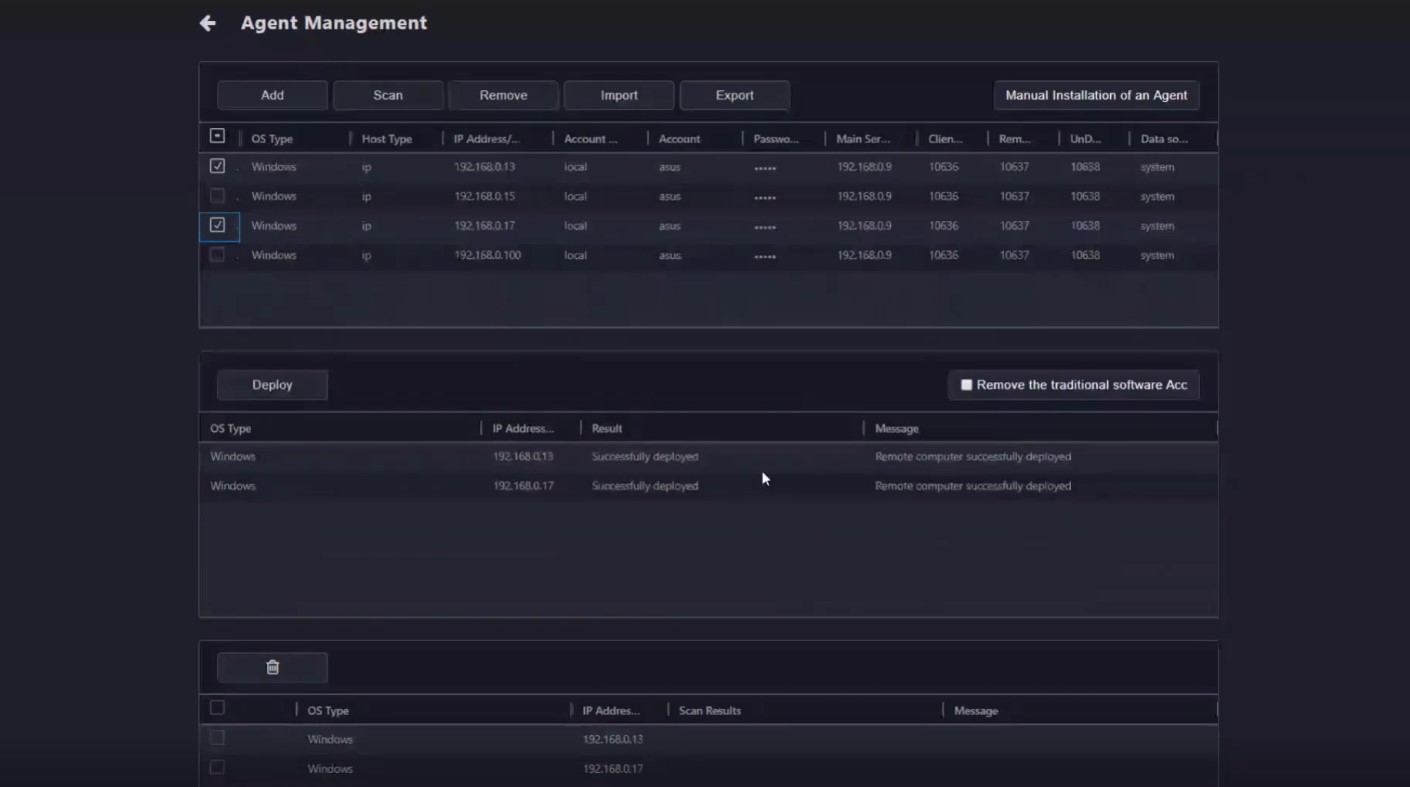Open Manual Installation of an Agent
Viewport: 1410px width, 787px height.
(x=1096, y=95)
